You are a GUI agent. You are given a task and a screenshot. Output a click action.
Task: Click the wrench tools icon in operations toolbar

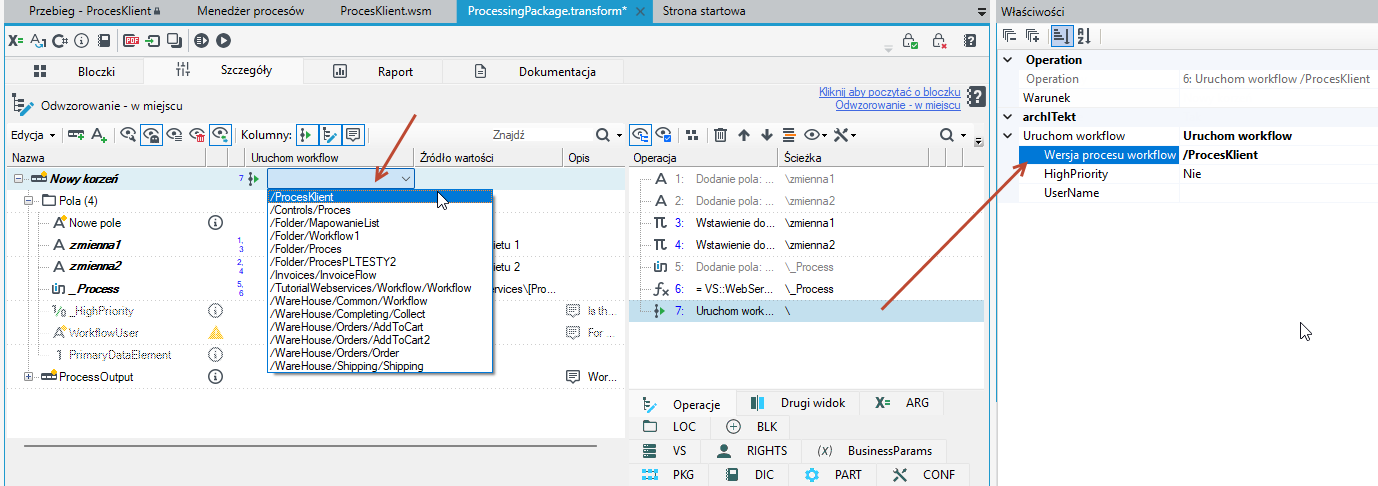coord(842,134)
